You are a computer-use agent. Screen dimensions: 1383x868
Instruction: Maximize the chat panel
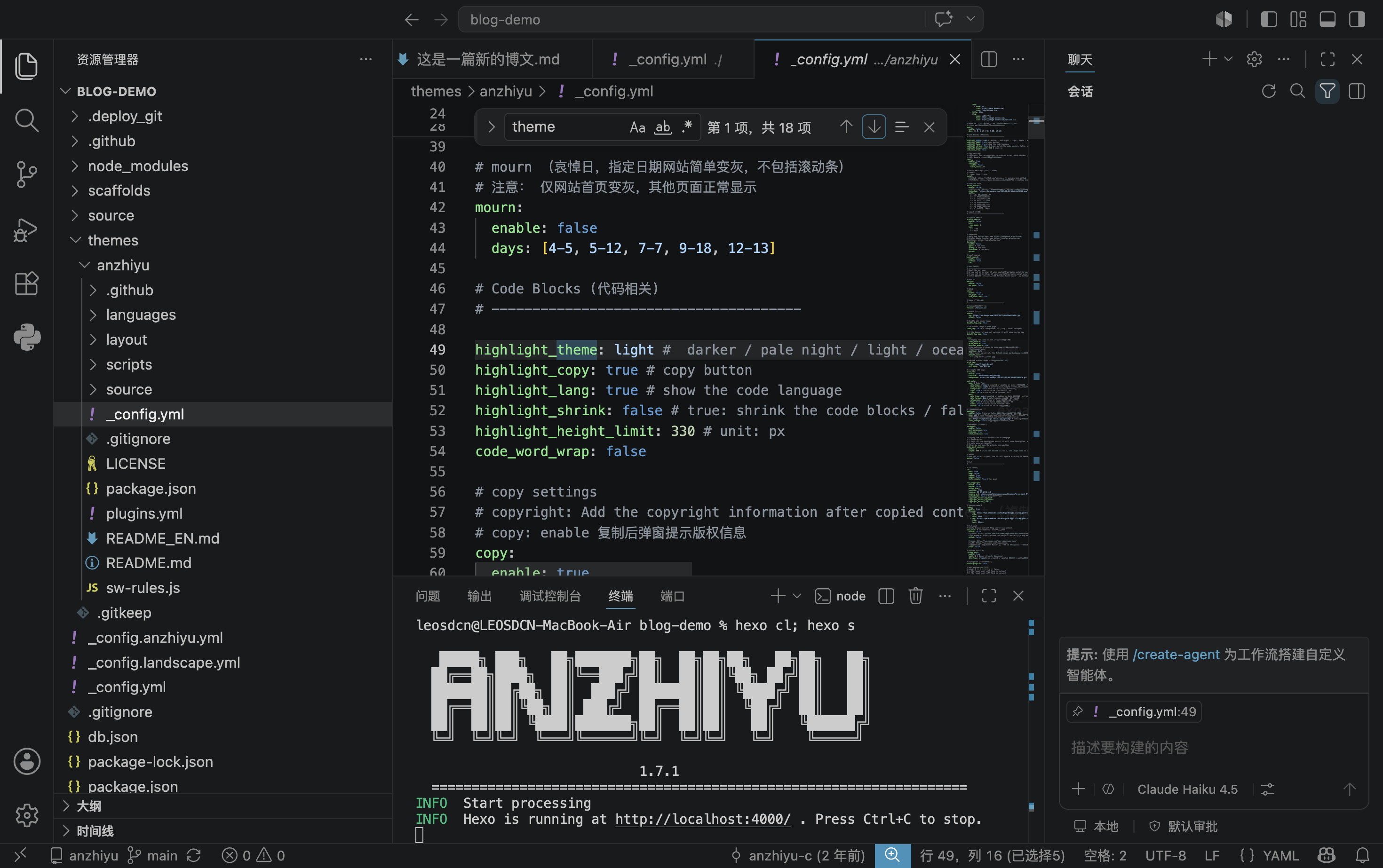point(1327,59)
